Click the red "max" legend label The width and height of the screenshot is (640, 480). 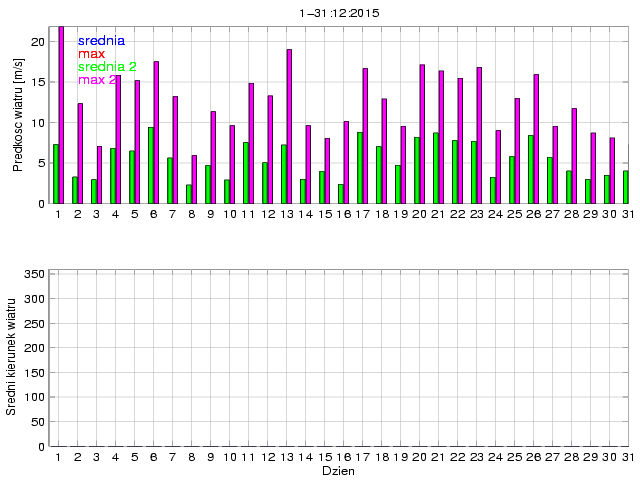(91, 54)
